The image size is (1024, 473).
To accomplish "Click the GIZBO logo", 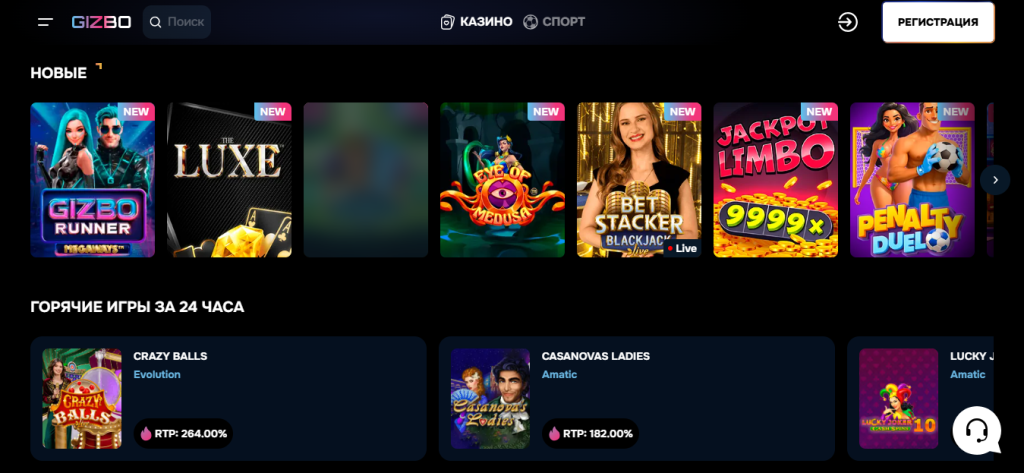I will pos(101,22).
